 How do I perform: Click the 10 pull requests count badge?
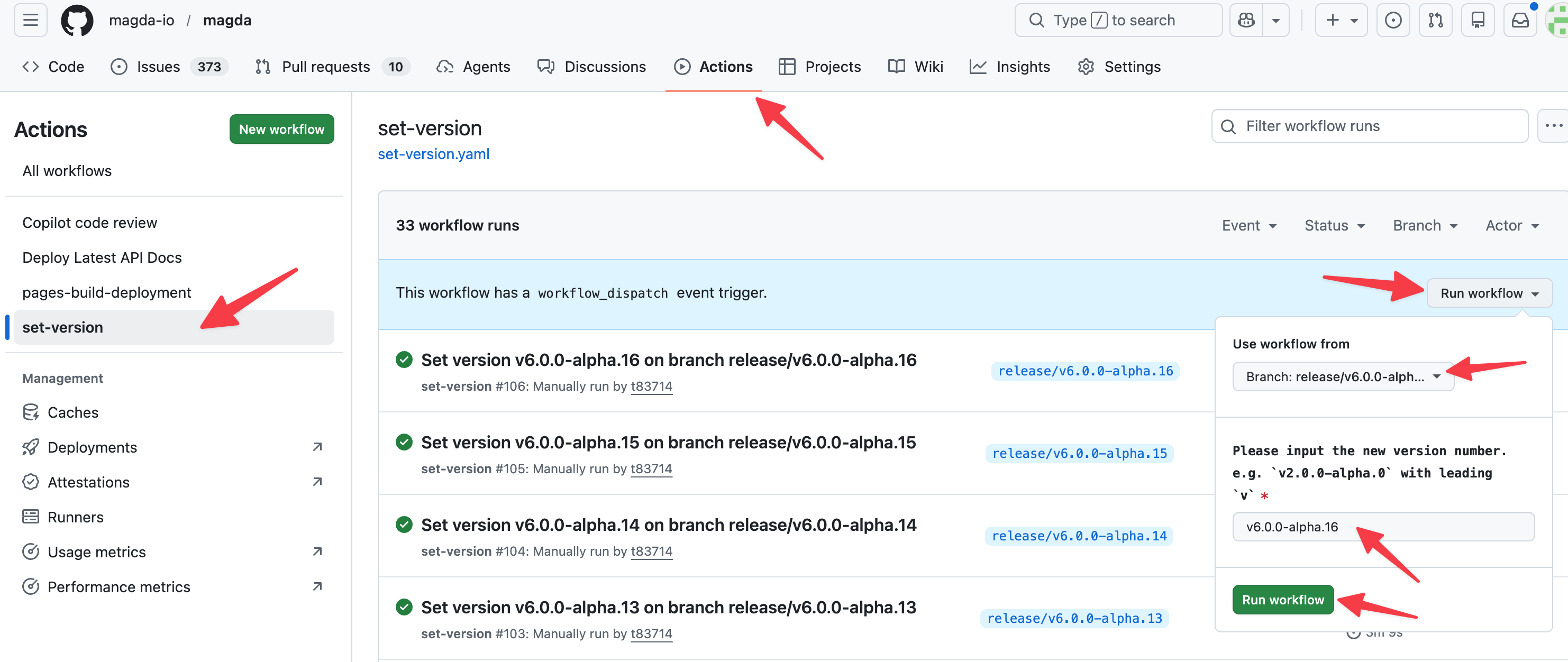(x=396, y=66)
